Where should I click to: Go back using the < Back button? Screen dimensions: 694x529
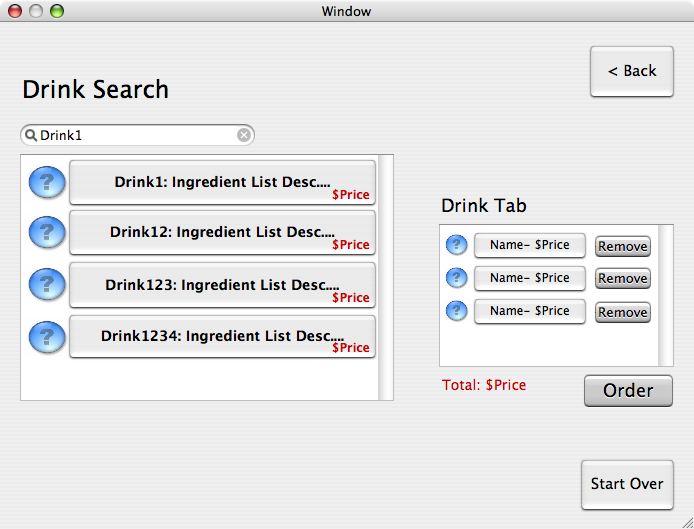(632, 71)
